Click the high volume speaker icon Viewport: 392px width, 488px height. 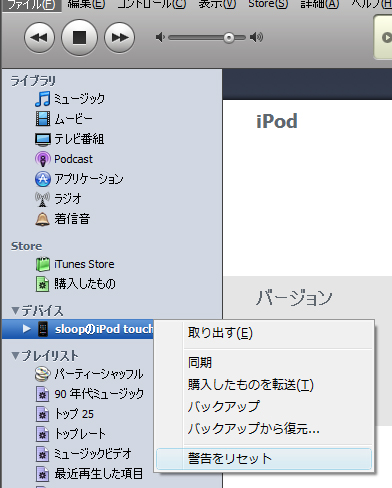click(257, 37)
